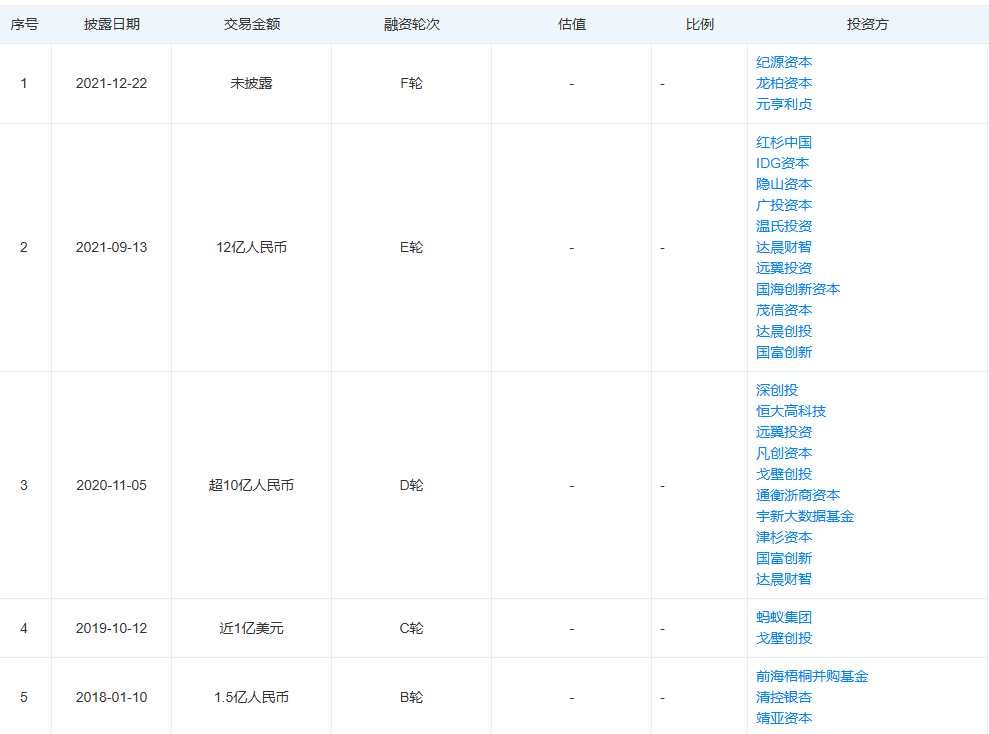Open the 宇新大数据基金 link
Image resolution: width=989 pixels, height=734 pixels.
(x=805, y=516)
